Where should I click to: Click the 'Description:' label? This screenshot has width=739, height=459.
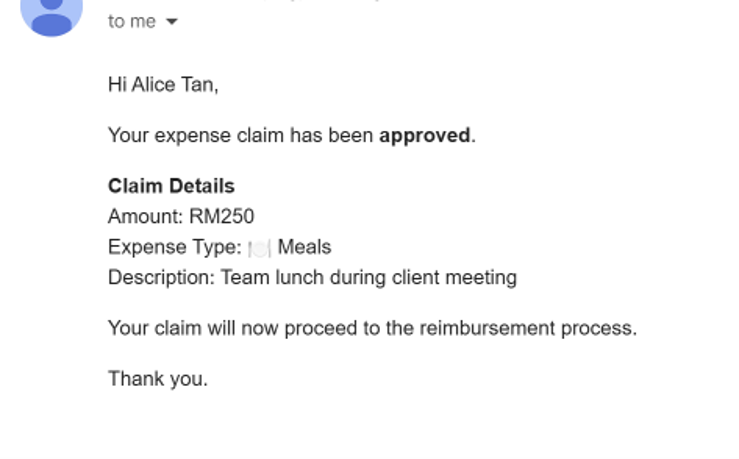click(161, 278)
